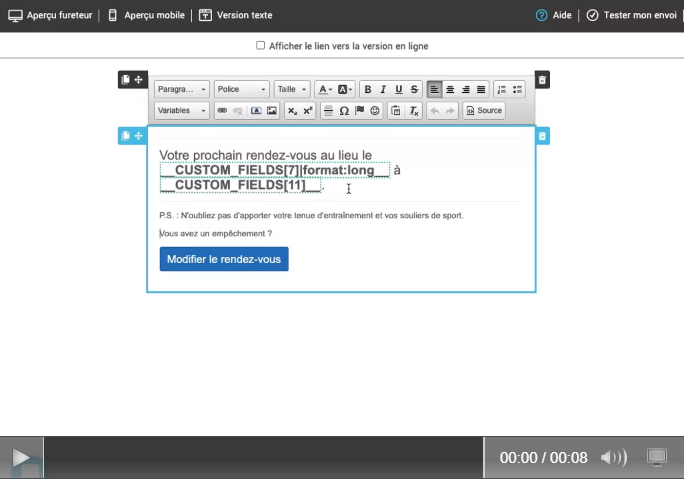Open the Police font dropdown
The height and width of the screenshot is (479, 684).
[x=242, y=89]
